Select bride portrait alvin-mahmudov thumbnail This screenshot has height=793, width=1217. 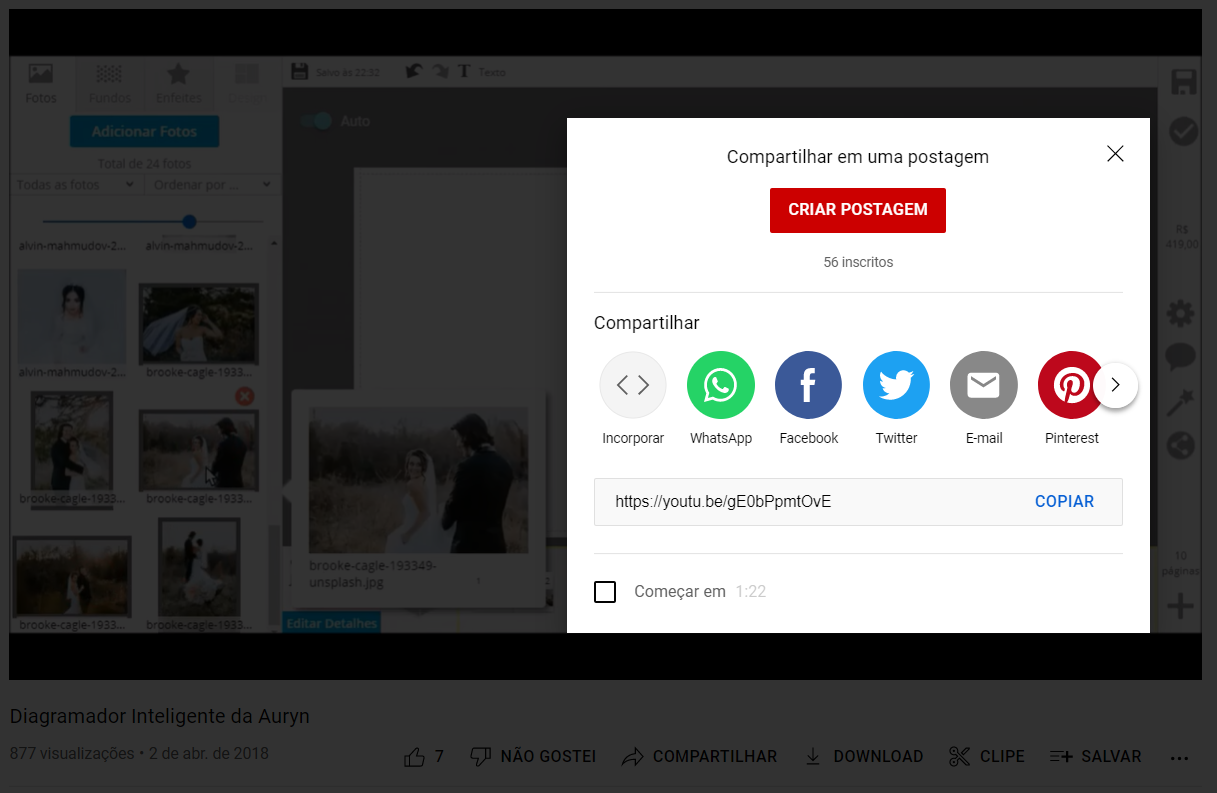72,316
